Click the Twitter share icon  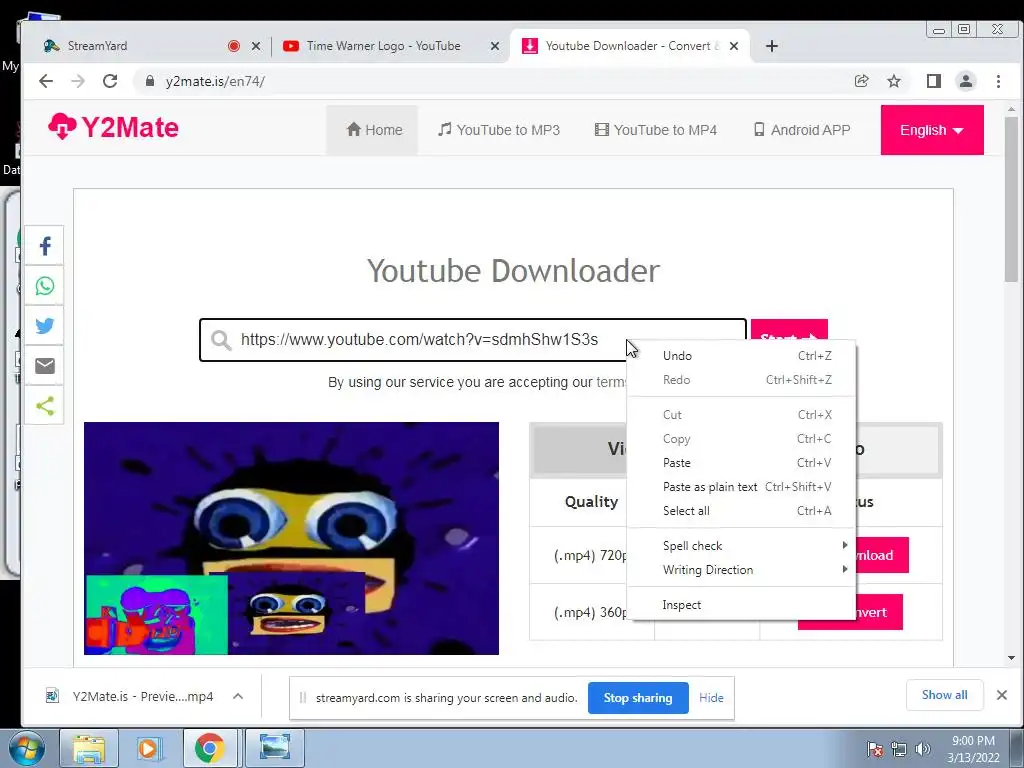(x=44, y=326)
